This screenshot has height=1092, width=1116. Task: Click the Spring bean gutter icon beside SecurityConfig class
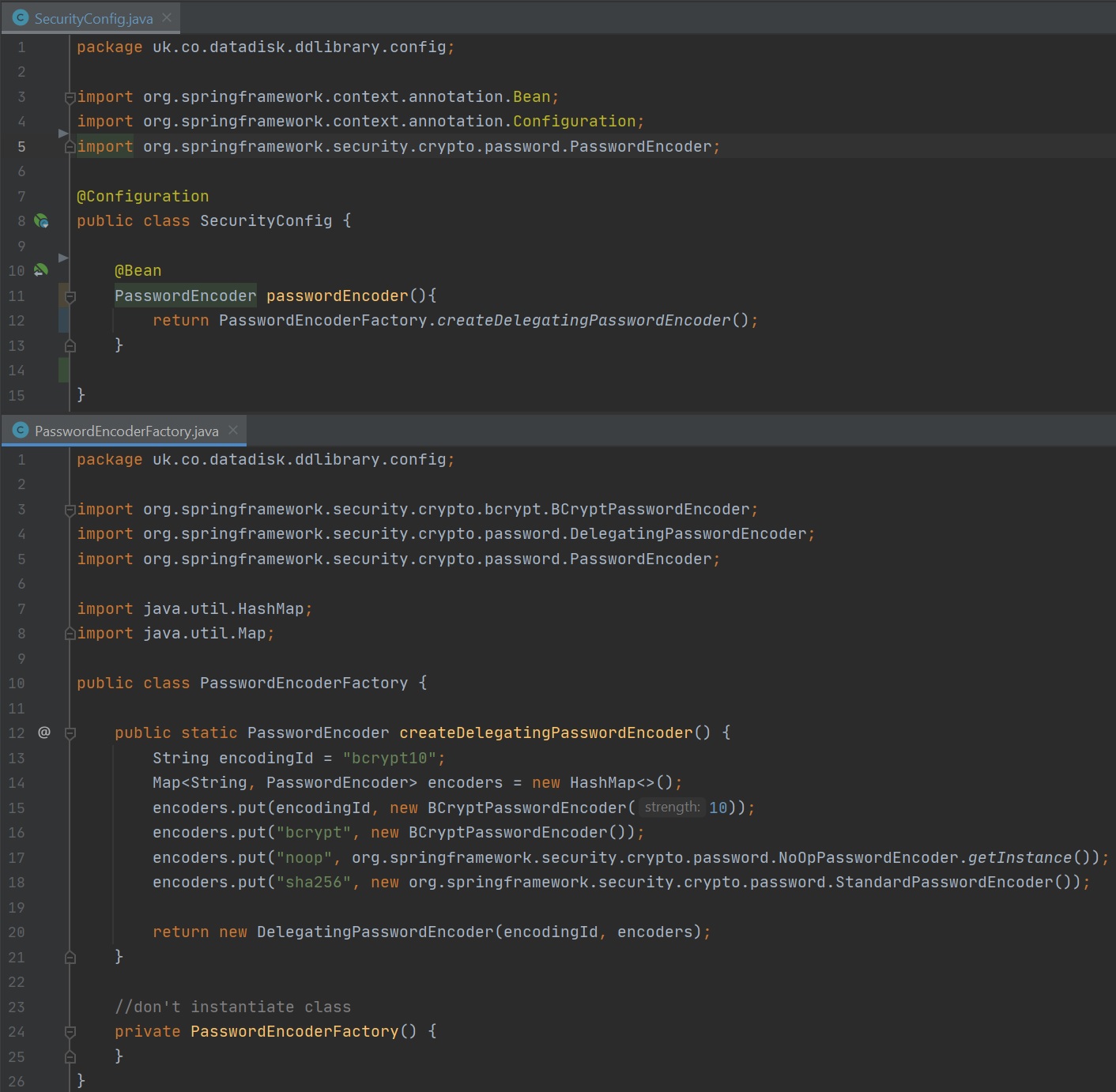click(x=41, y=221)
